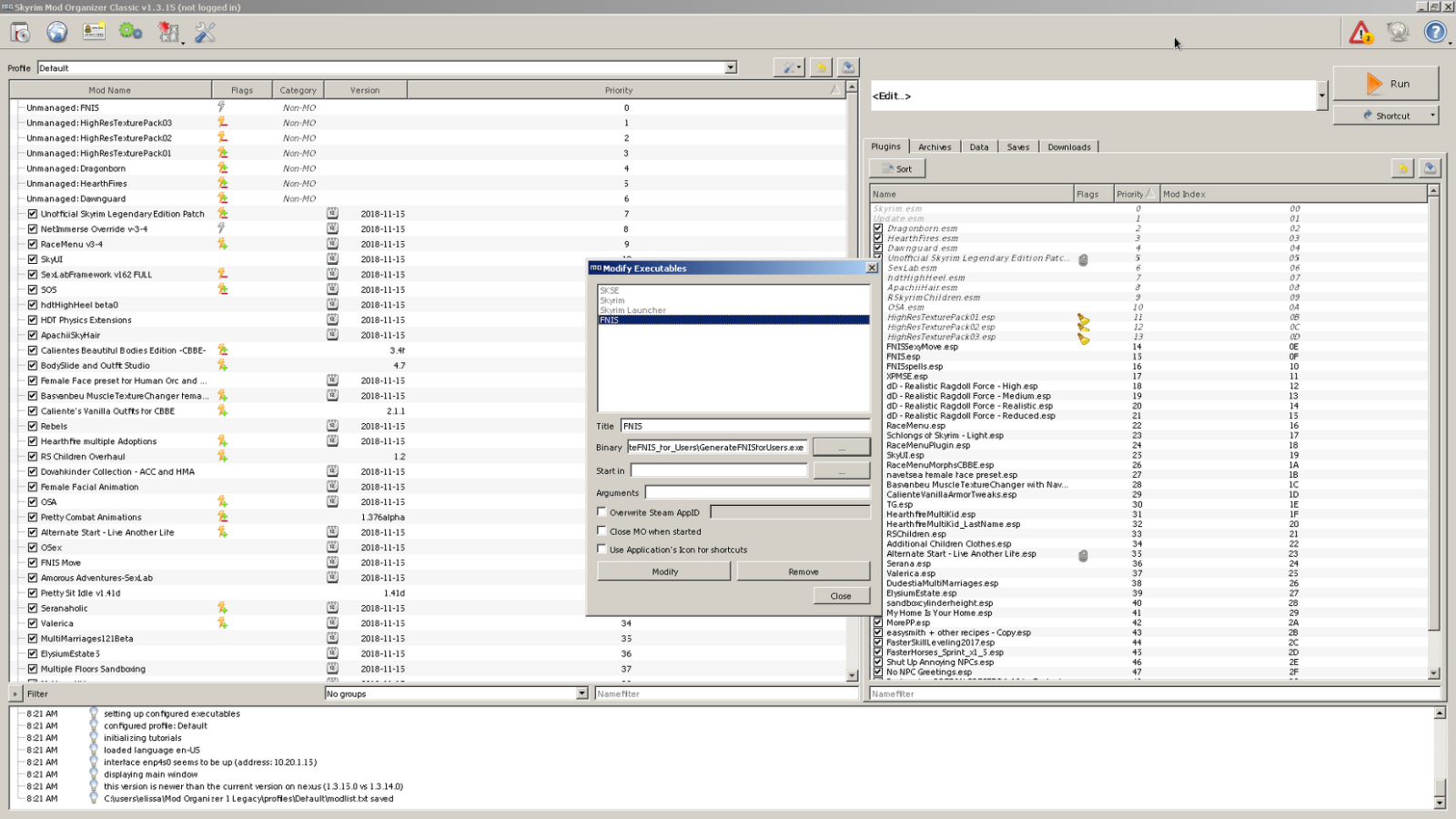Click the Arguments input field
Image resolution: width=1456 pixels, height=819 pixels.
click(x=757, y=492)
